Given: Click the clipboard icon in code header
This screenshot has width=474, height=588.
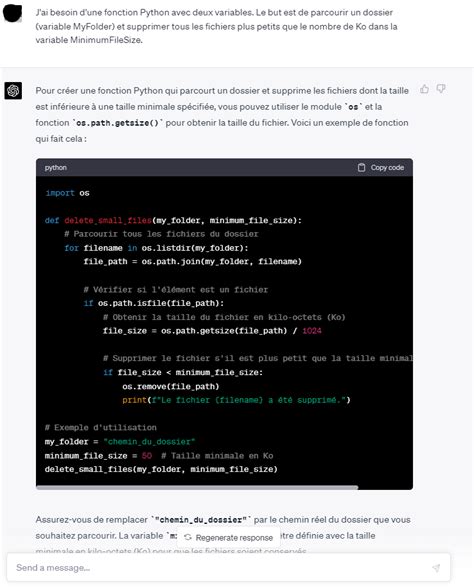Looking at the screenshot, I should 361,168.
